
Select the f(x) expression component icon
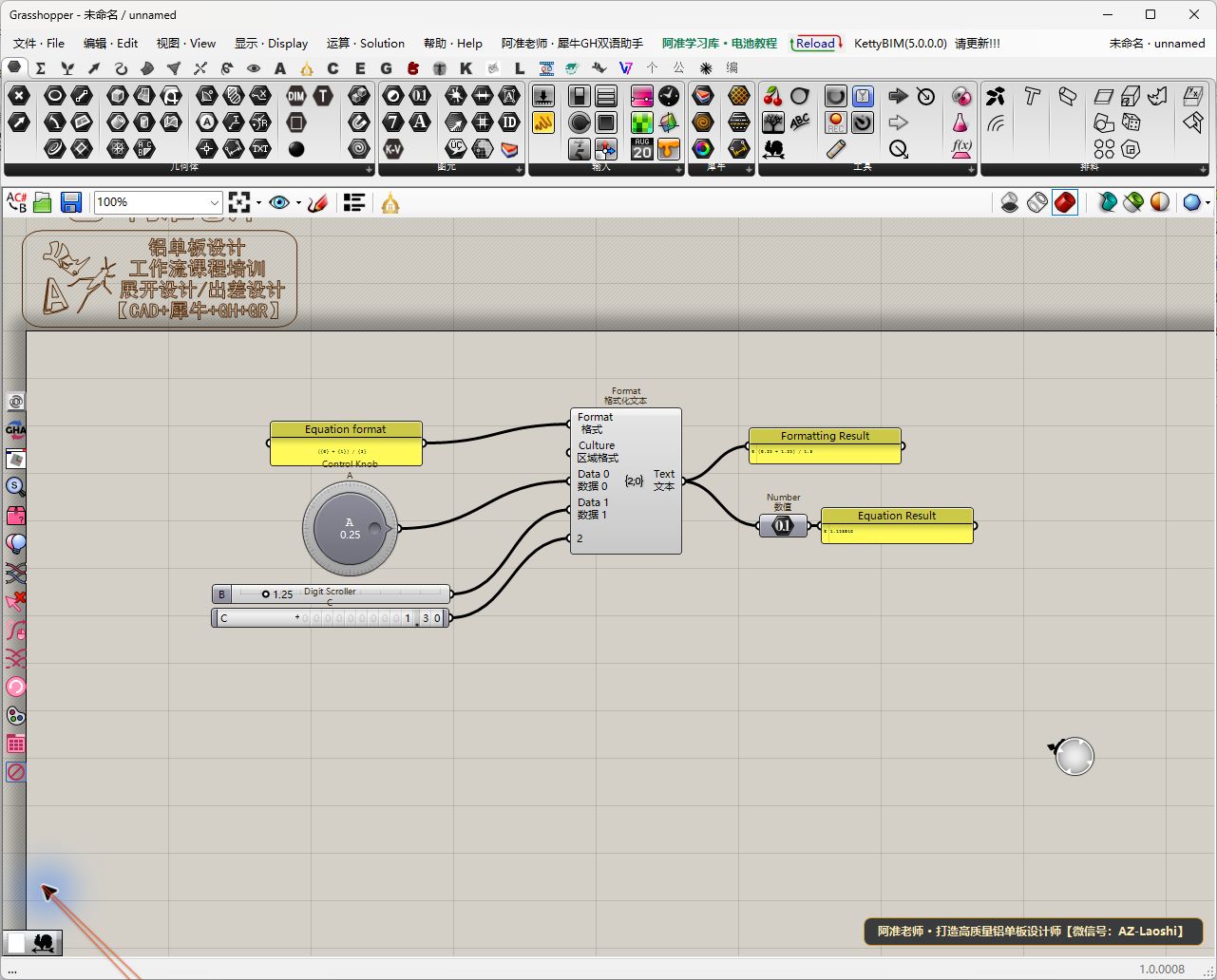pyautogui.click(x=961, y=149)
